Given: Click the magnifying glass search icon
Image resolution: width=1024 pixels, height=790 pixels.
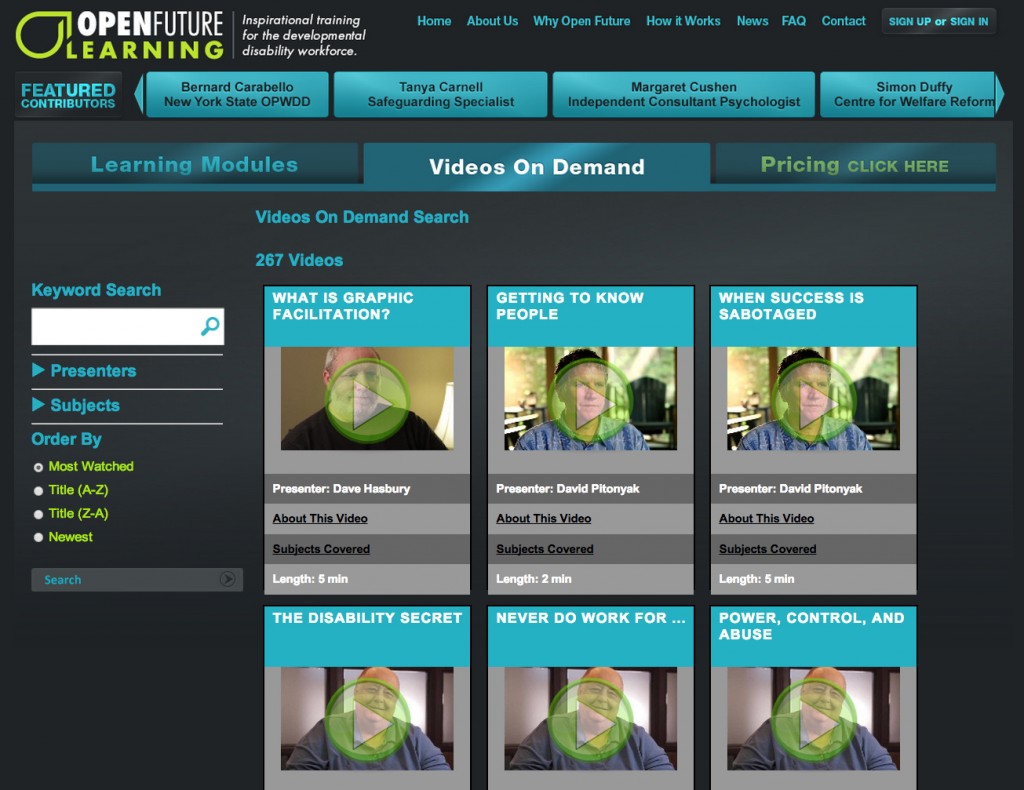Looking at the screenshot, I should coord(210,326).
